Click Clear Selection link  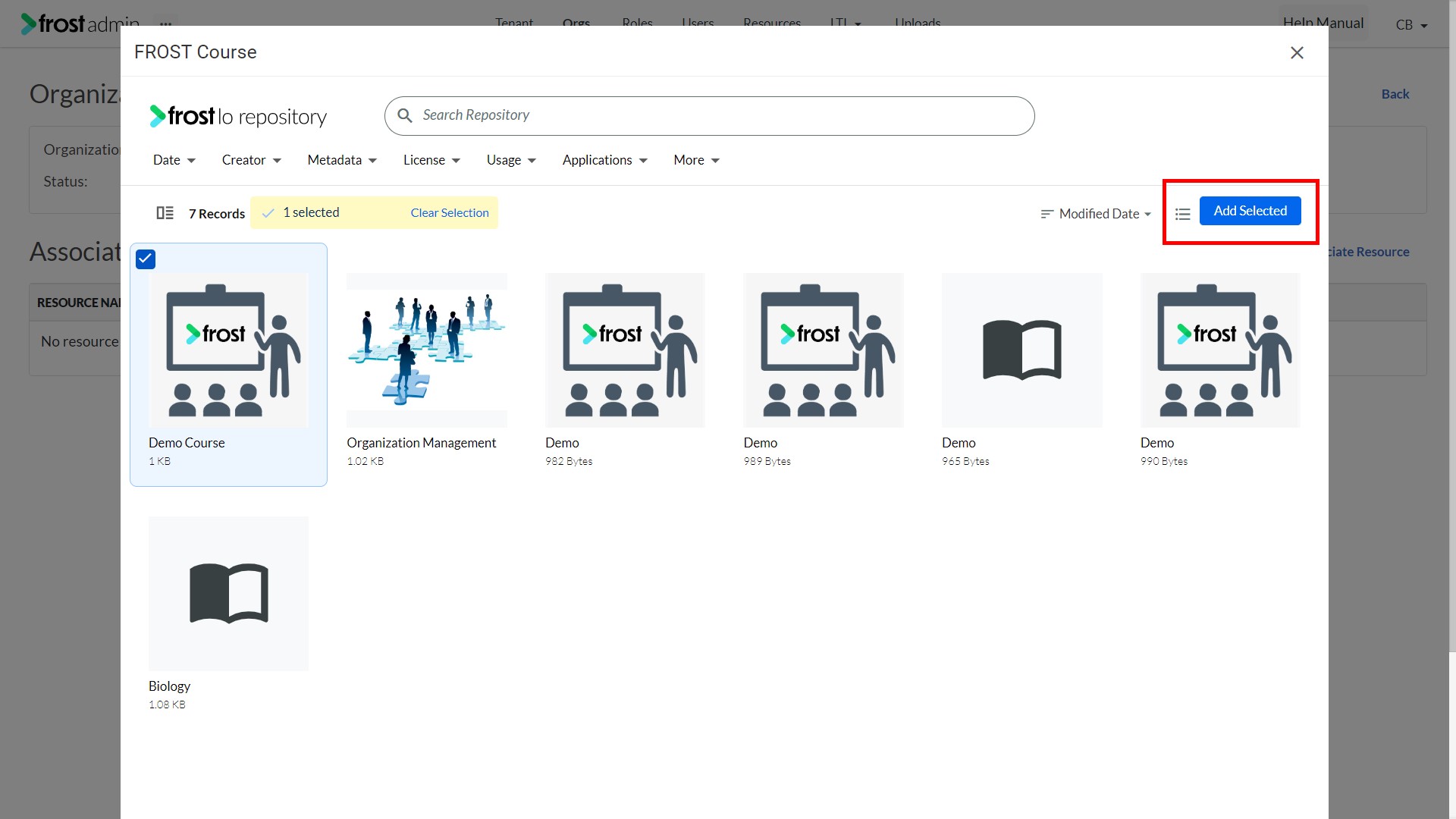[x=450, y=213]
